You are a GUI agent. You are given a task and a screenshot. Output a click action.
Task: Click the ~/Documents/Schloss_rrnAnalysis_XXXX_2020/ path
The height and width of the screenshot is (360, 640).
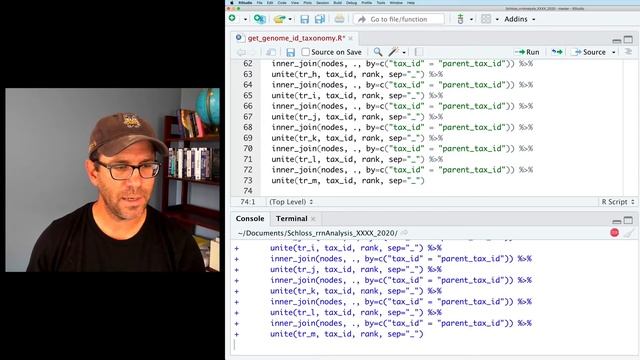pos(318,233)
